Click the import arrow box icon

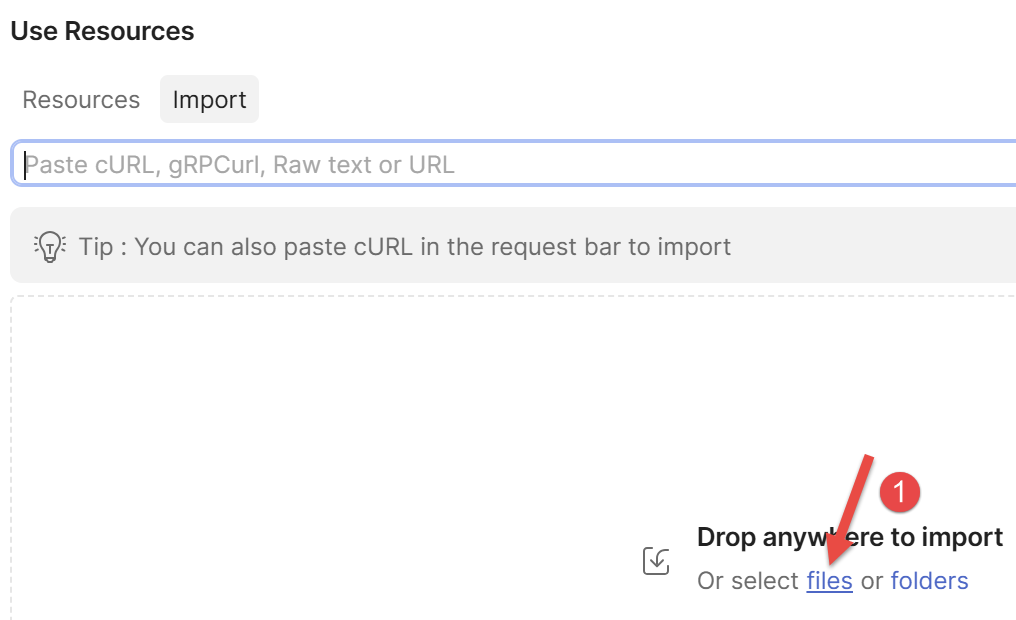(656, 561)
